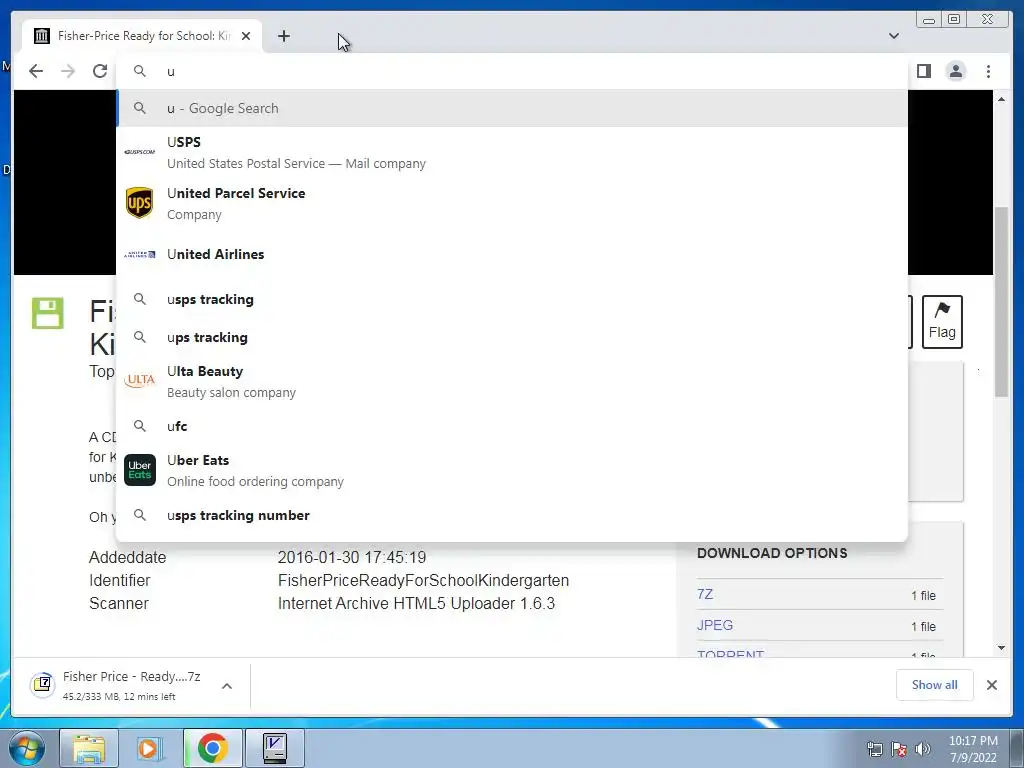The height and width of the screenshot is (768, 1024).
Task: Click the Scanner value Internet Archive HTML5 Uploader
Action: (416, 603)
